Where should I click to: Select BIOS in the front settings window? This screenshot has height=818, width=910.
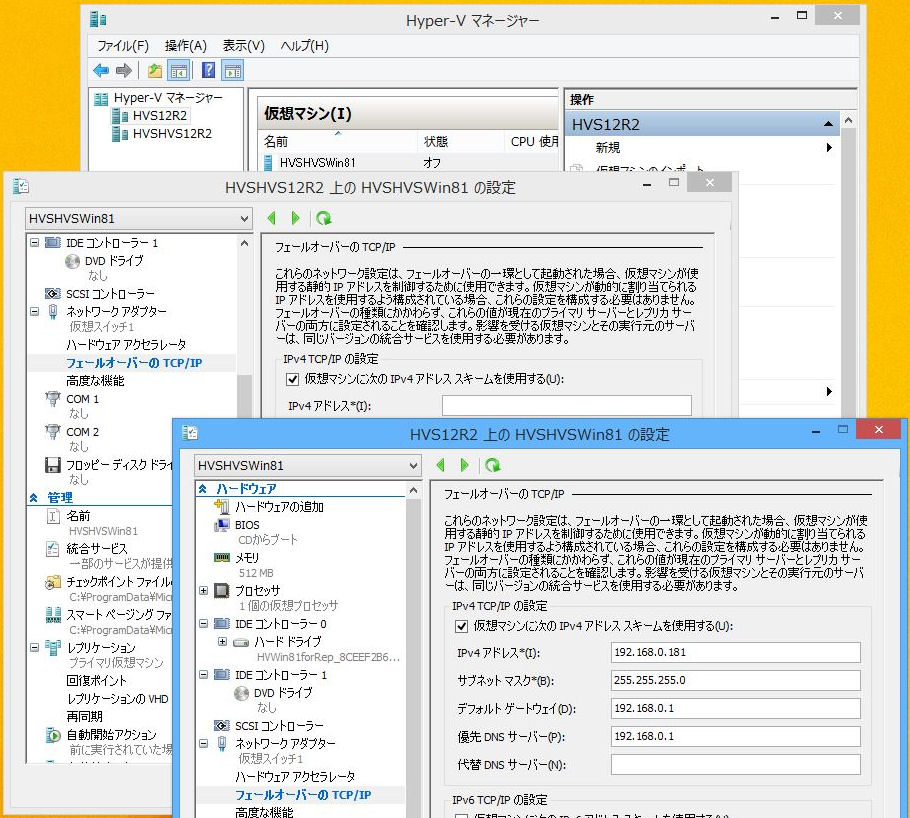247,525
